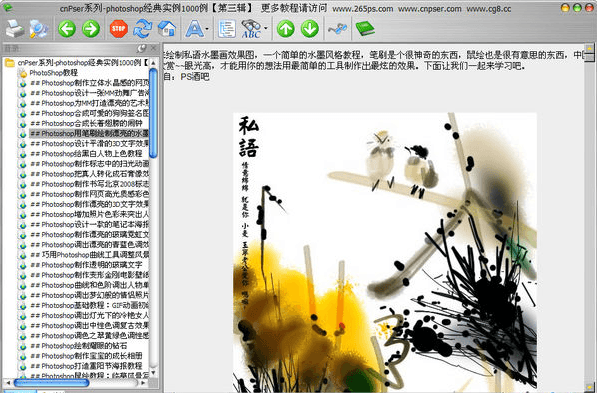Open the print preview magnifier icon

[x=38, y=29]
